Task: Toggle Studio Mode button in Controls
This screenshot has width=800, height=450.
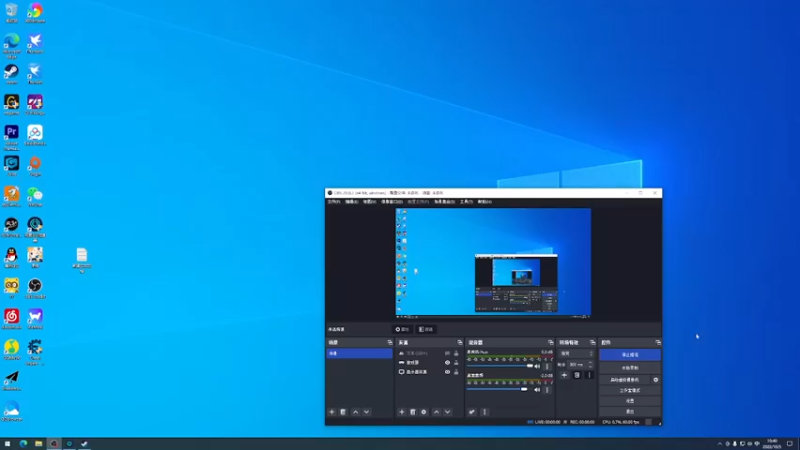Action: coord(630,390)
